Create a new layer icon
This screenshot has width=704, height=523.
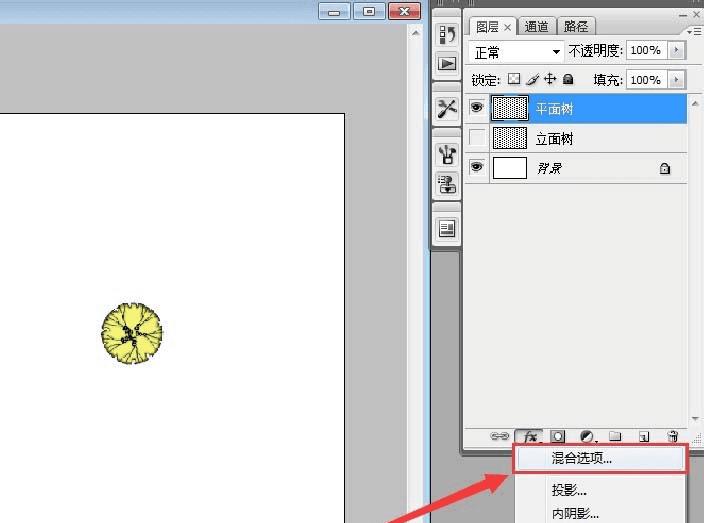644,436
